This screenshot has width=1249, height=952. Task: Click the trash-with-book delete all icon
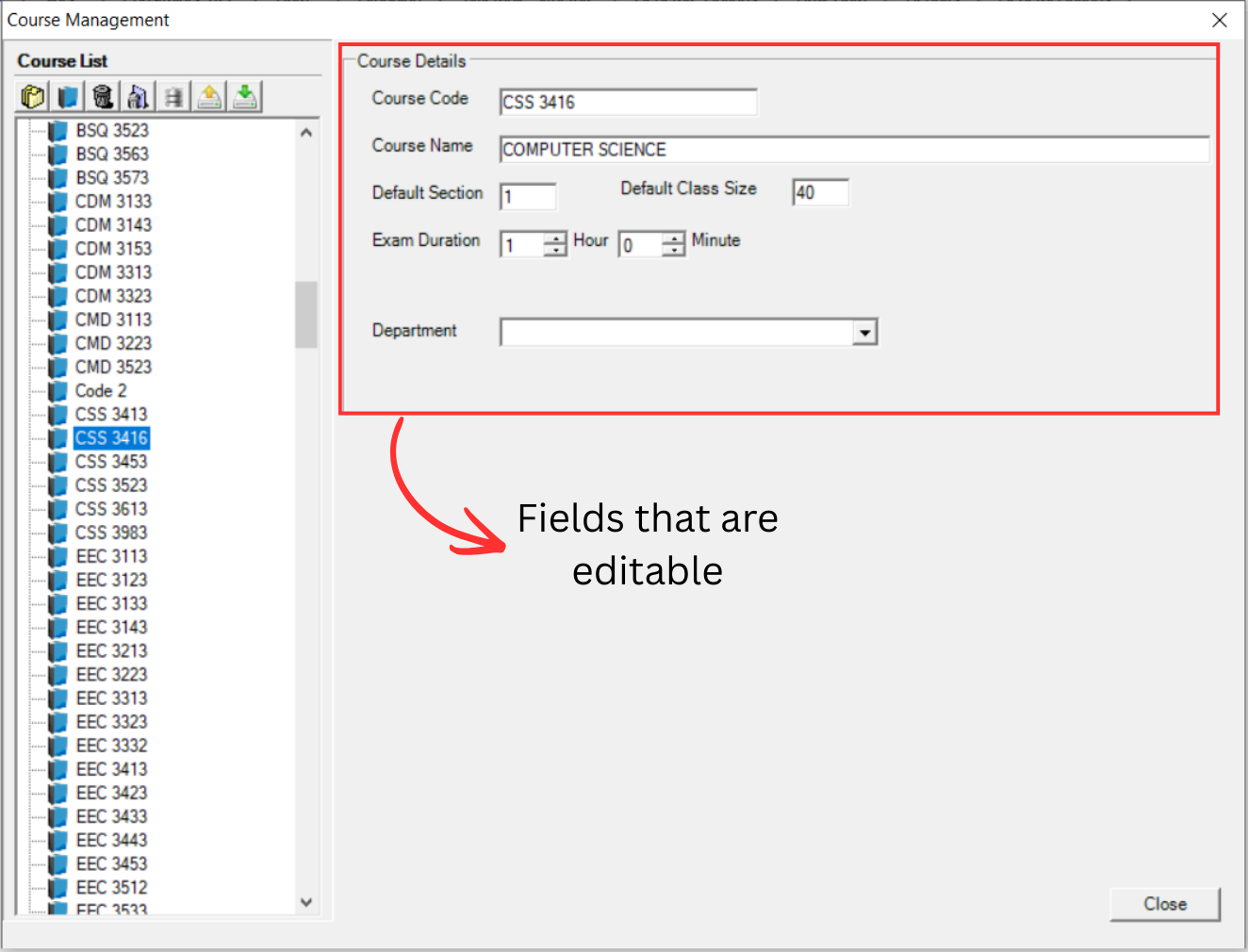[139, 97]
